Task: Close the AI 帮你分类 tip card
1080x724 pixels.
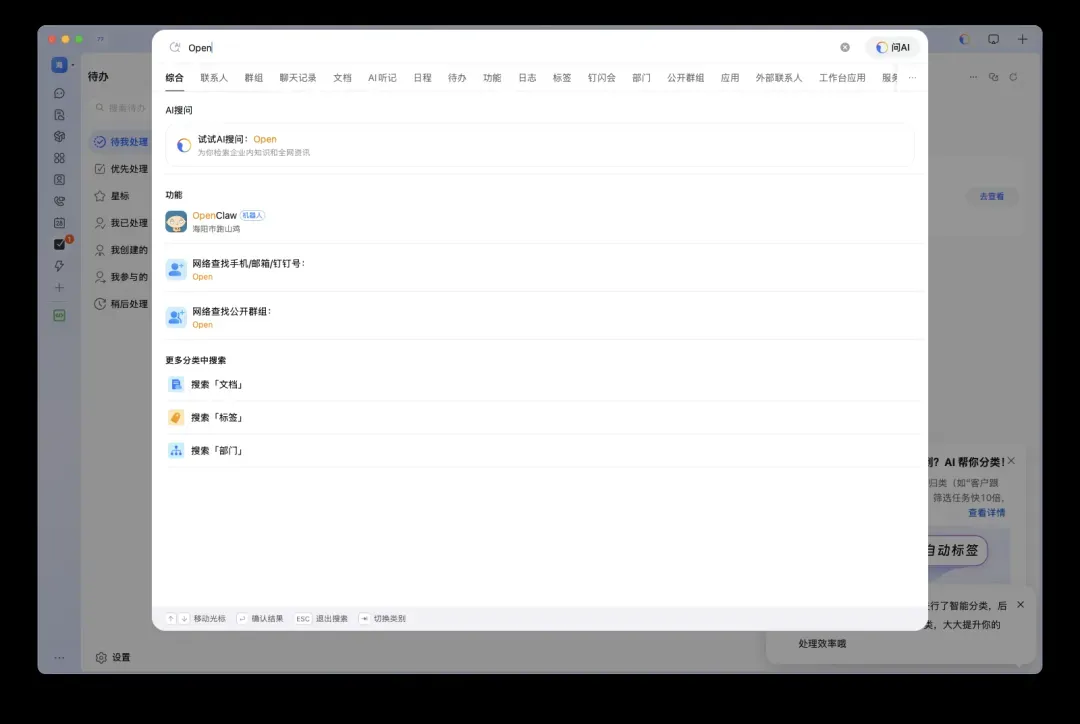Action: tap(1011, 461)
